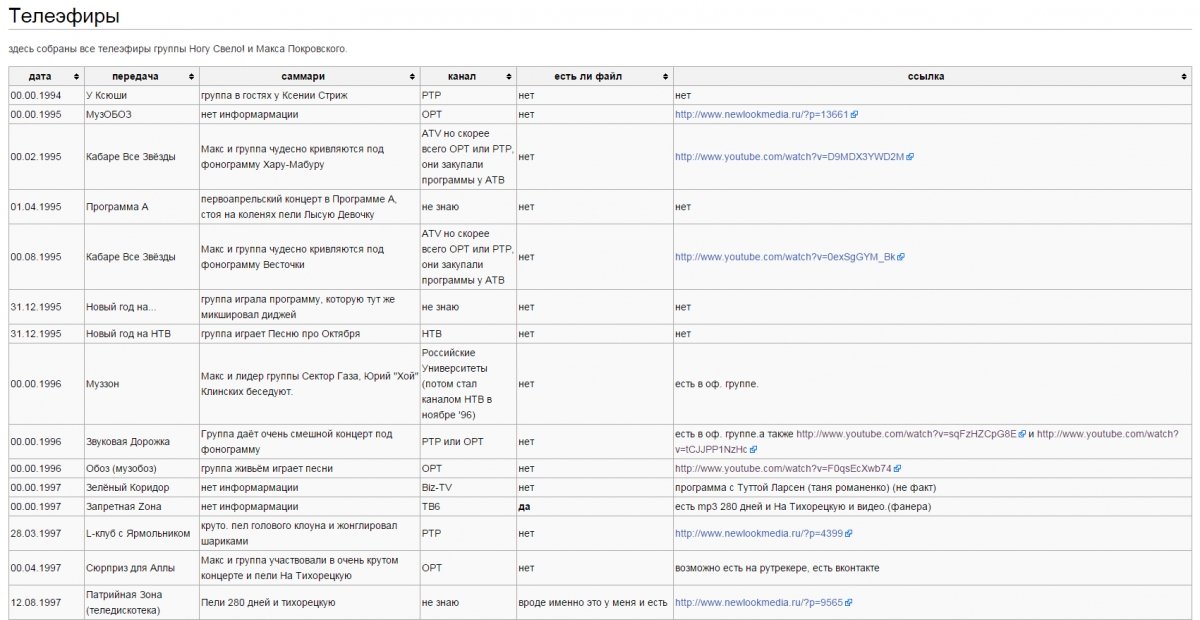Click external-link icon after newlookmedia p=13661 URL
Image resolution: width=1200 pixels, height=620 pixels.
coord(854,115)
